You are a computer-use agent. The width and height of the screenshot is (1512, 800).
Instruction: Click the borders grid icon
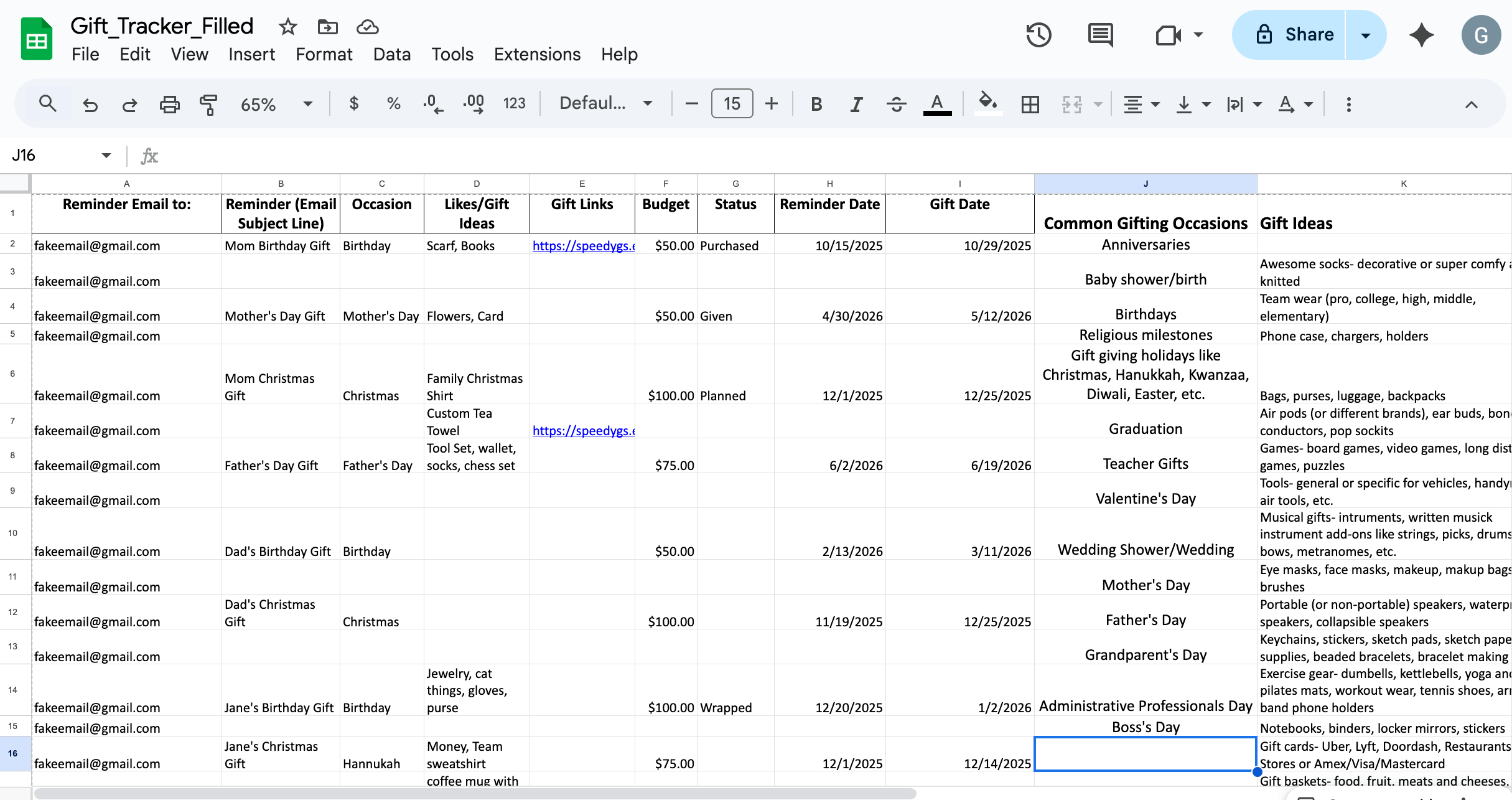point(1030,104)
